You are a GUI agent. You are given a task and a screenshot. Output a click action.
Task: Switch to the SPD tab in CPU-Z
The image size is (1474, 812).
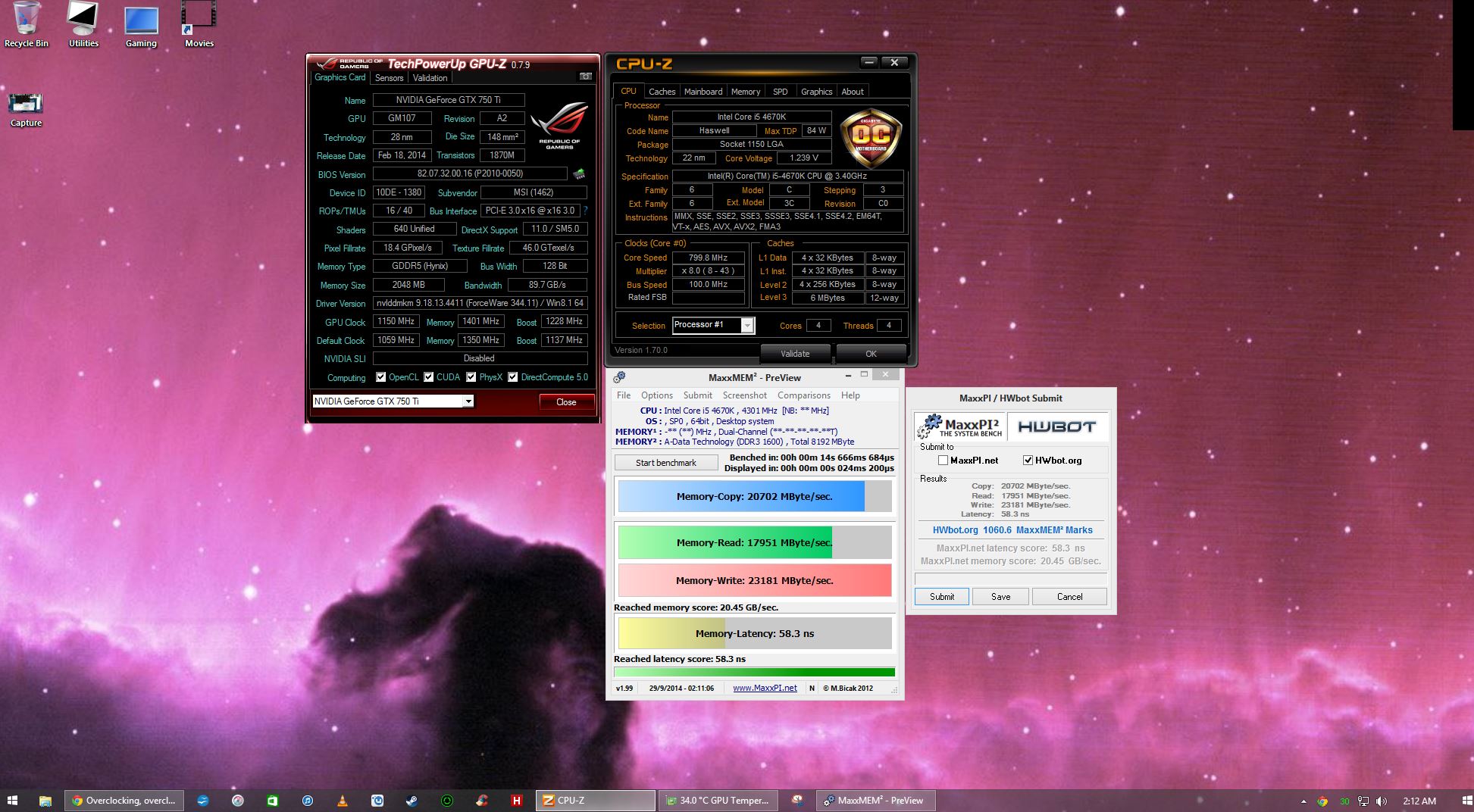tap(780, 92)
